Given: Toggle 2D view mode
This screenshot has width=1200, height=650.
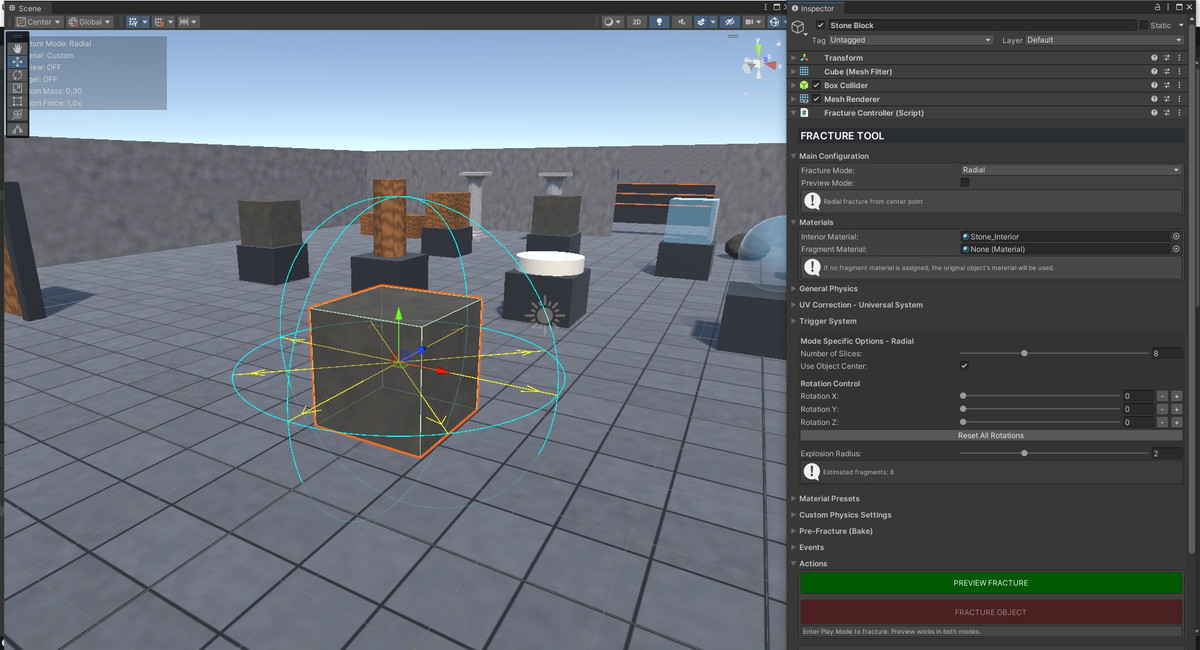Looking at the screenshot, I should (636, 21).
